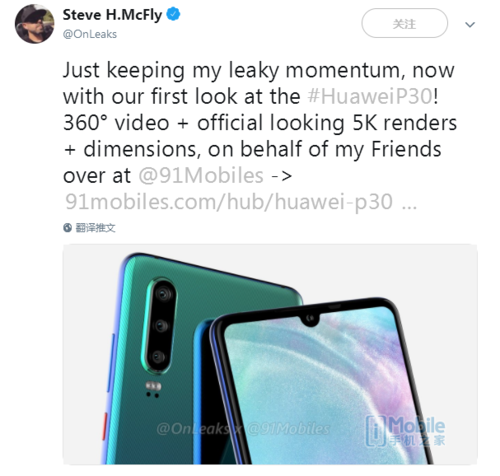Click the iMobile 手机之家 watermark logo

pos(405,431)
